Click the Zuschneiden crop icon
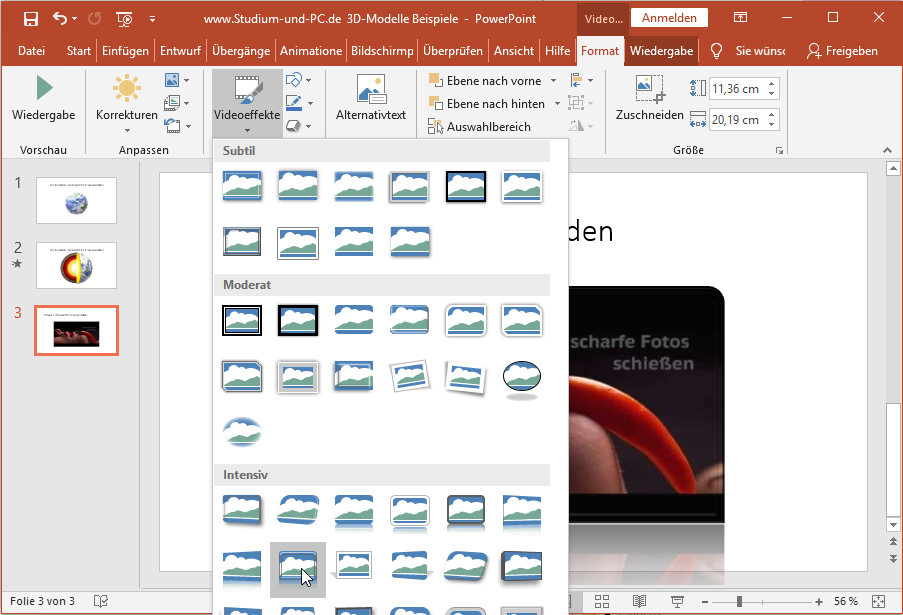Viewport: 903px width, 615px height. click(650, 88)
